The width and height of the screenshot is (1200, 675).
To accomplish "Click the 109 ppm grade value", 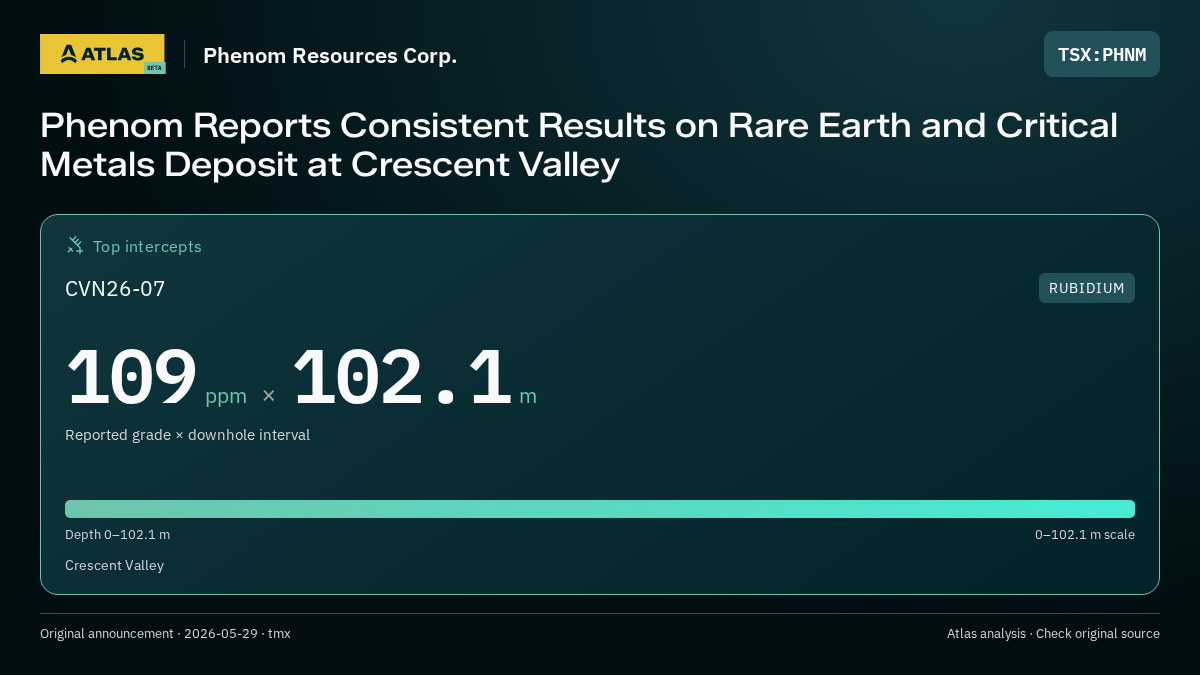I will 156,378.
